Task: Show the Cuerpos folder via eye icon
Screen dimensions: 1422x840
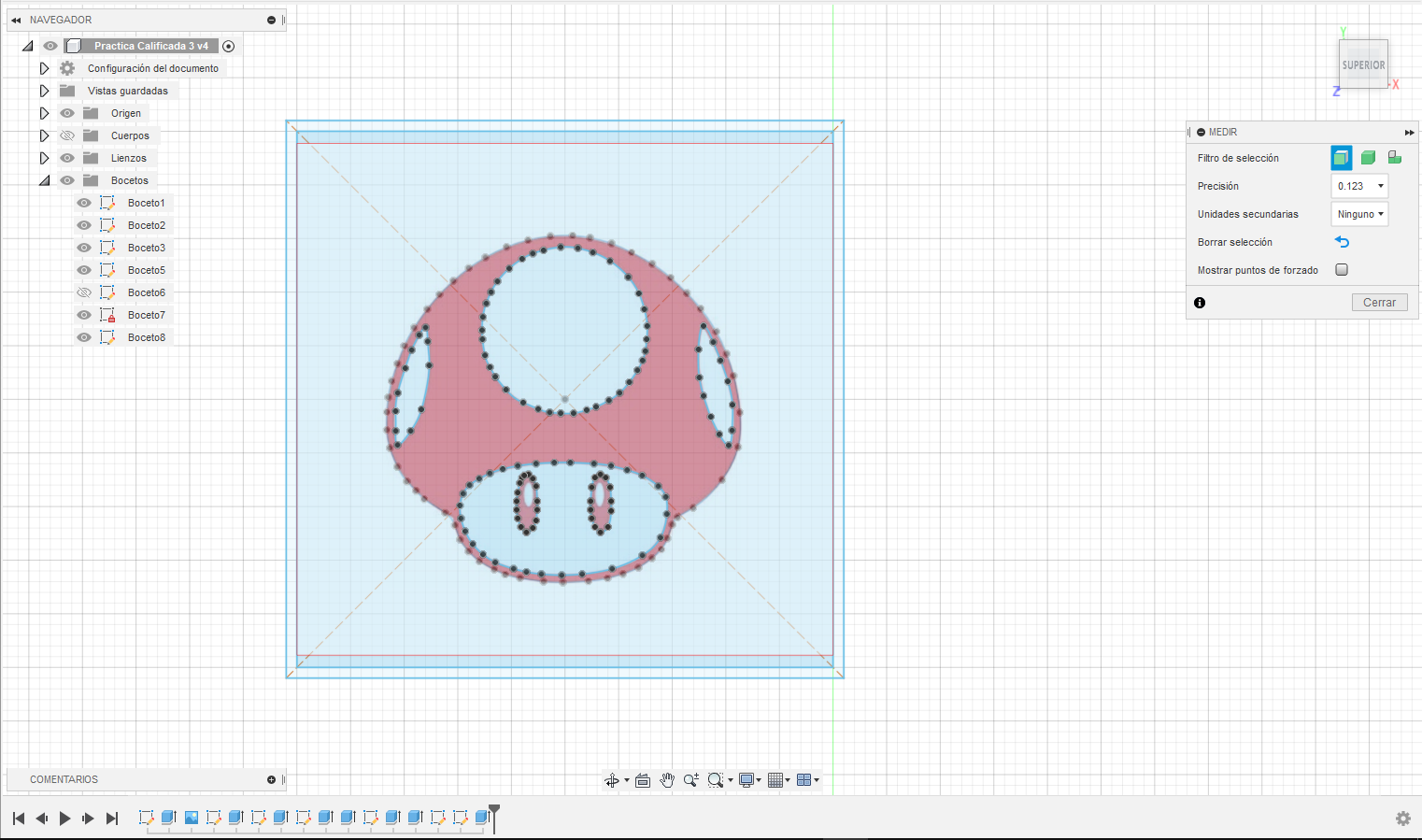Action: (67, 135)
